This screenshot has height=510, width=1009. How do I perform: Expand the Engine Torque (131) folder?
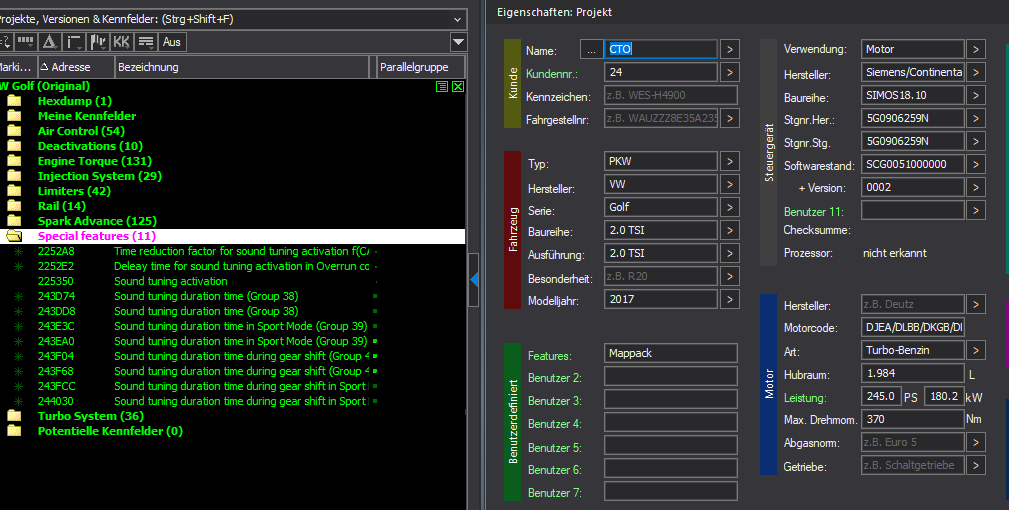point(14,161)
